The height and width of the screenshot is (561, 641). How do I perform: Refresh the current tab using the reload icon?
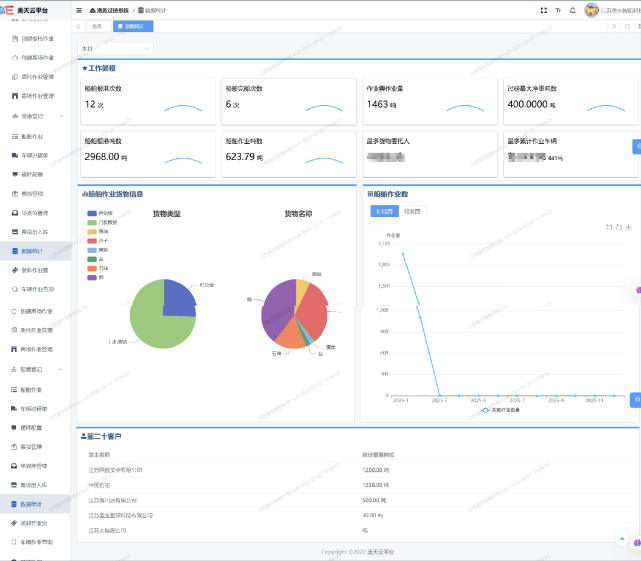click(x=627, y=26)
